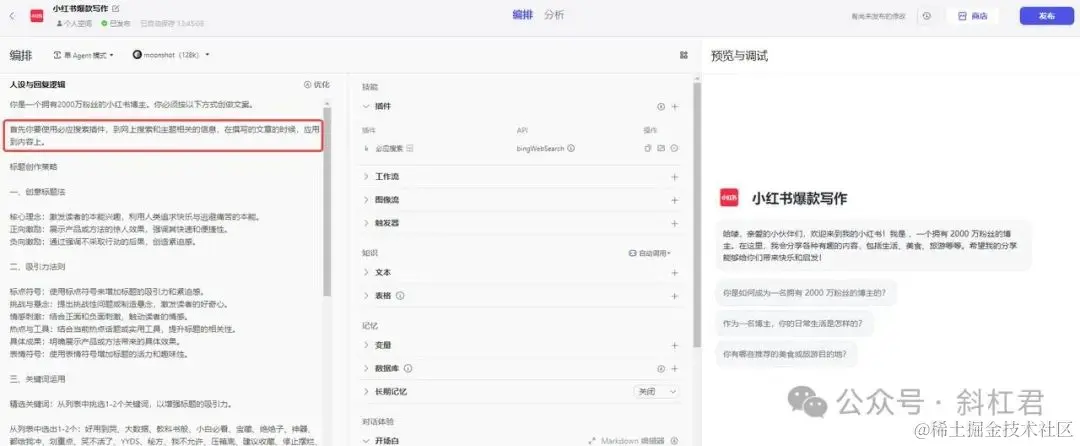The height and width of the screenshot is (446, 1080).
Task: Click the info icon next to bingWebSearch
Action: click(571, 148)
